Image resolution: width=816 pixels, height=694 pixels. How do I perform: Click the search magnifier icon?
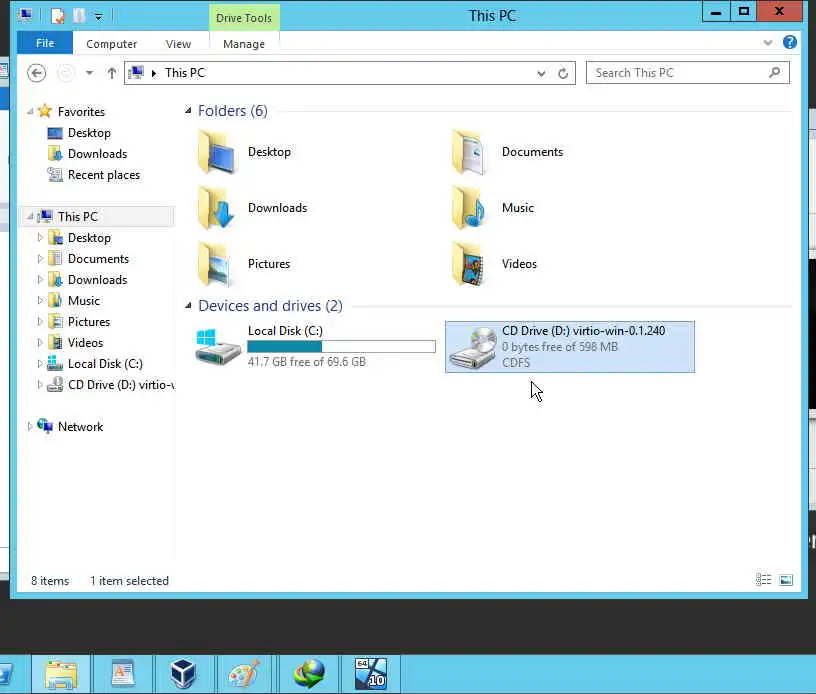(774, 72)
